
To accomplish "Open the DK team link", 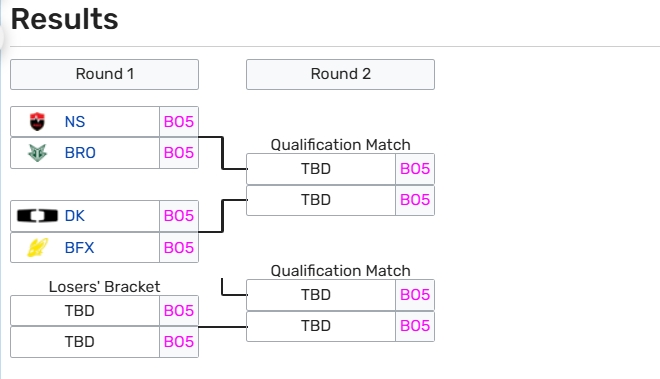I will [x=75, y=216].
